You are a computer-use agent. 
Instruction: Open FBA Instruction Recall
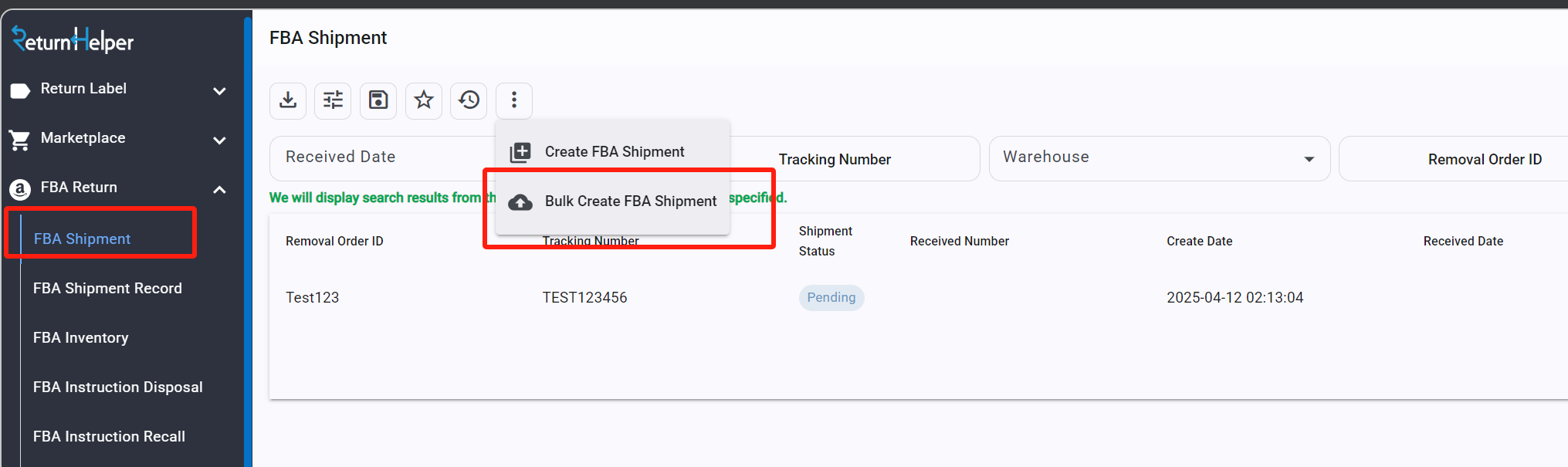pyautogui.click(x=109, y=436)
